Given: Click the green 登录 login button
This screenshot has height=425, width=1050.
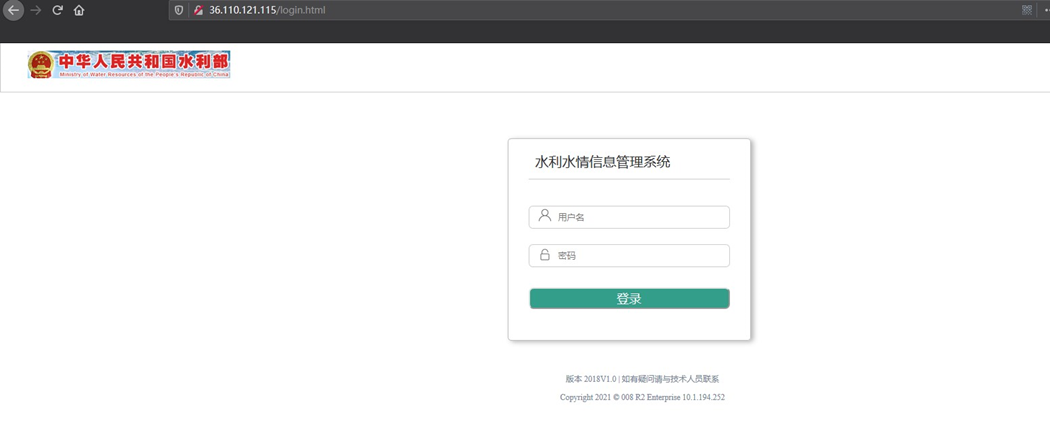Looking at the screenshot, I should pos(629,299).
